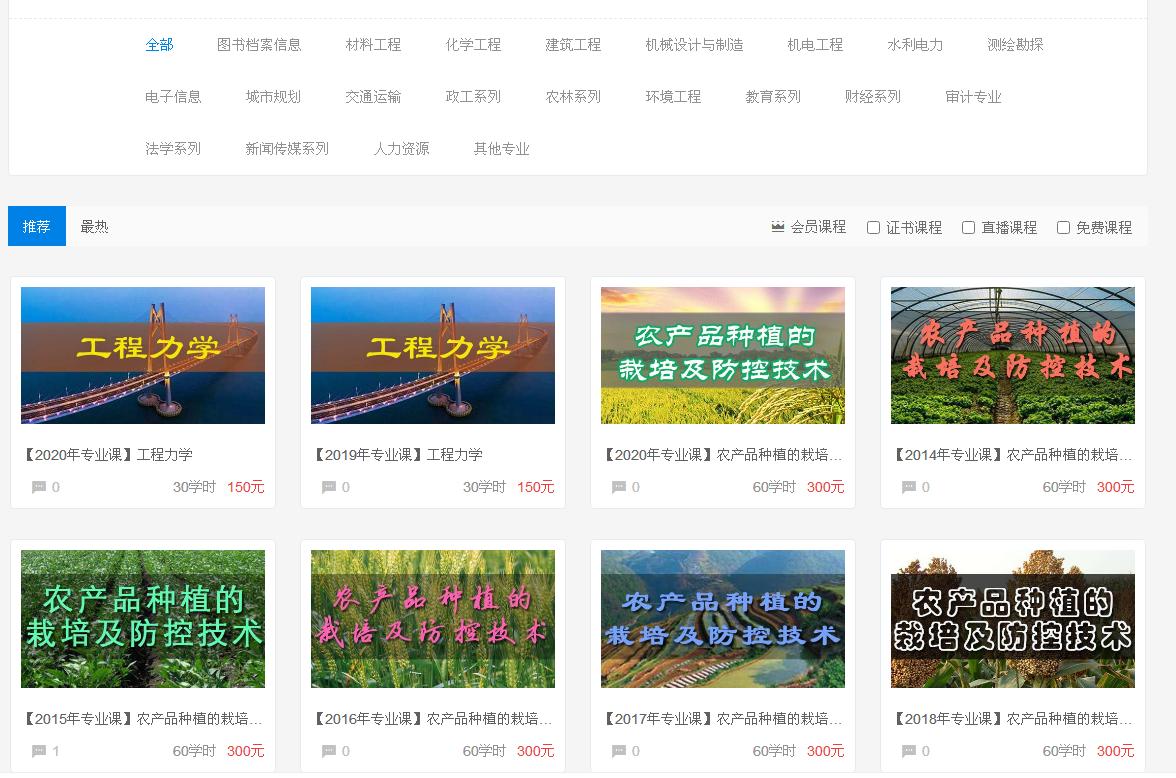Open the 2016年 农产品种植 course image
This screenshot has height=778, width=1176.
(433, 619)
